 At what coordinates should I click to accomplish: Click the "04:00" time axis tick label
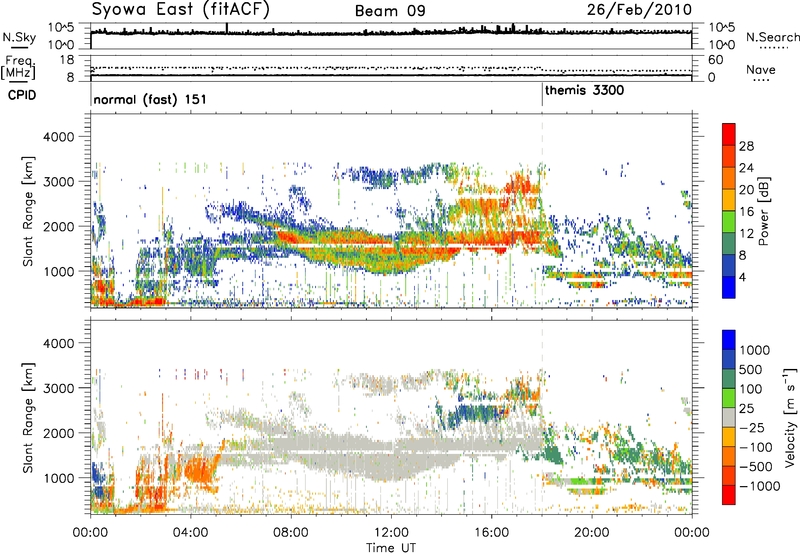pos(190,533)
